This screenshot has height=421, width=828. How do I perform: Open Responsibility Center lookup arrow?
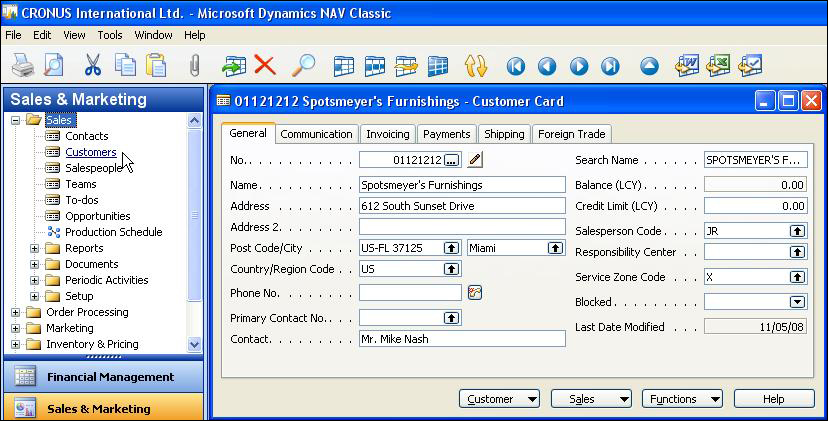797,252
